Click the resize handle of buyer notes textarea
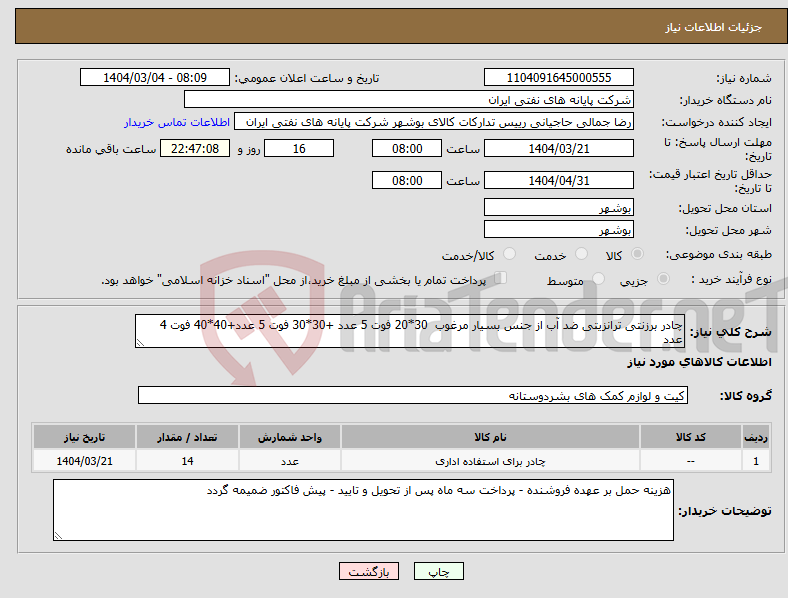788x598 pixels. point(58,536)
